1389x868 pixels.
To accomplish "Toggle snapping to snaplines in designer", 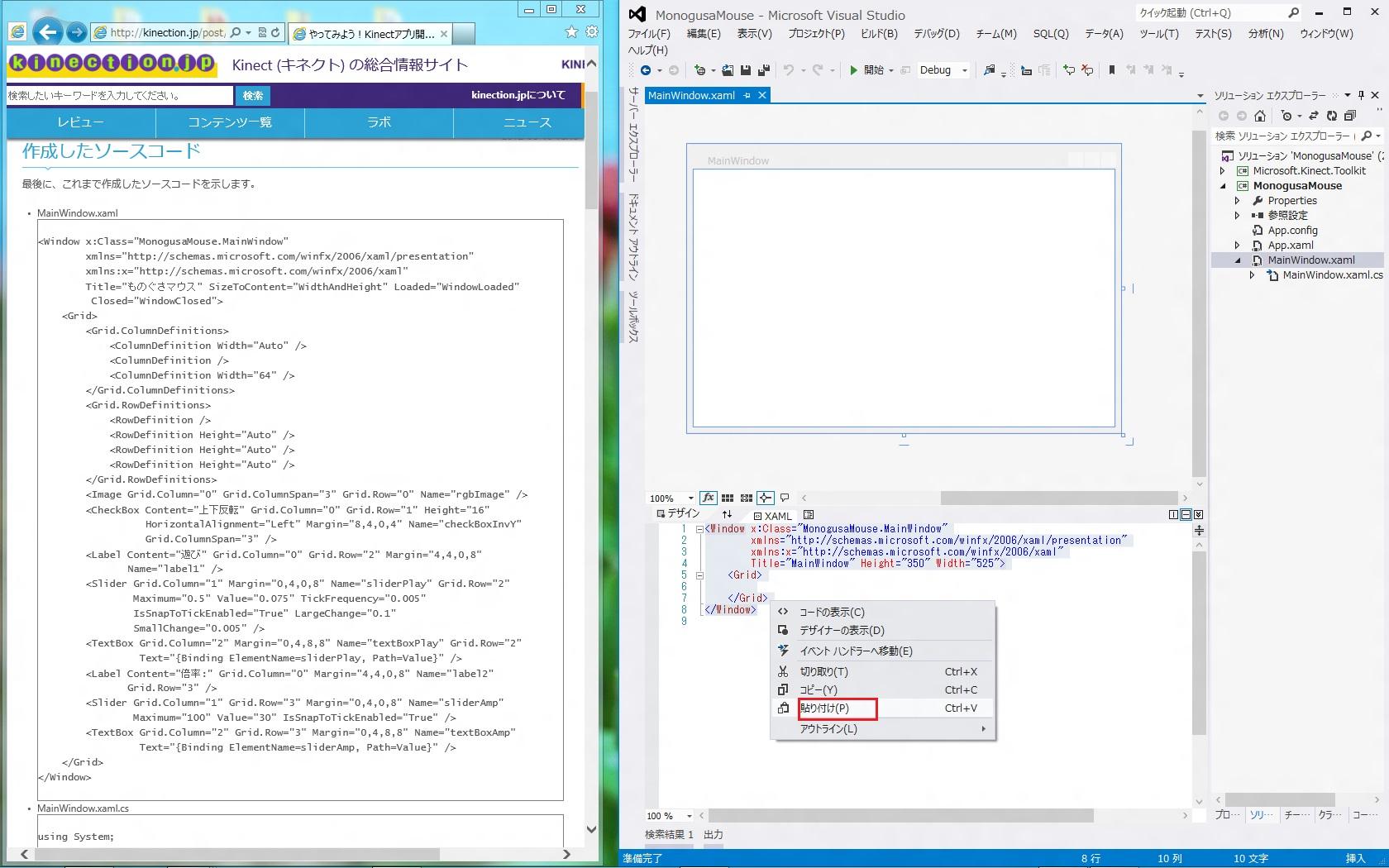I will [x=766, y=498].
